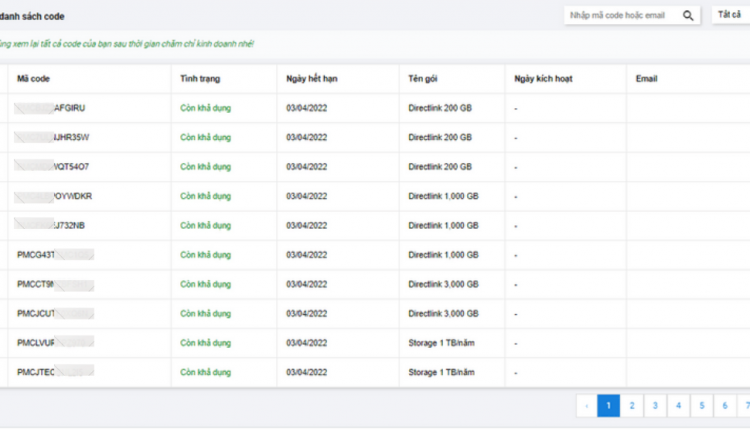Click the 'Tình trạng' column header
This screenshot has width=750, height=430.
coord(200,79)
